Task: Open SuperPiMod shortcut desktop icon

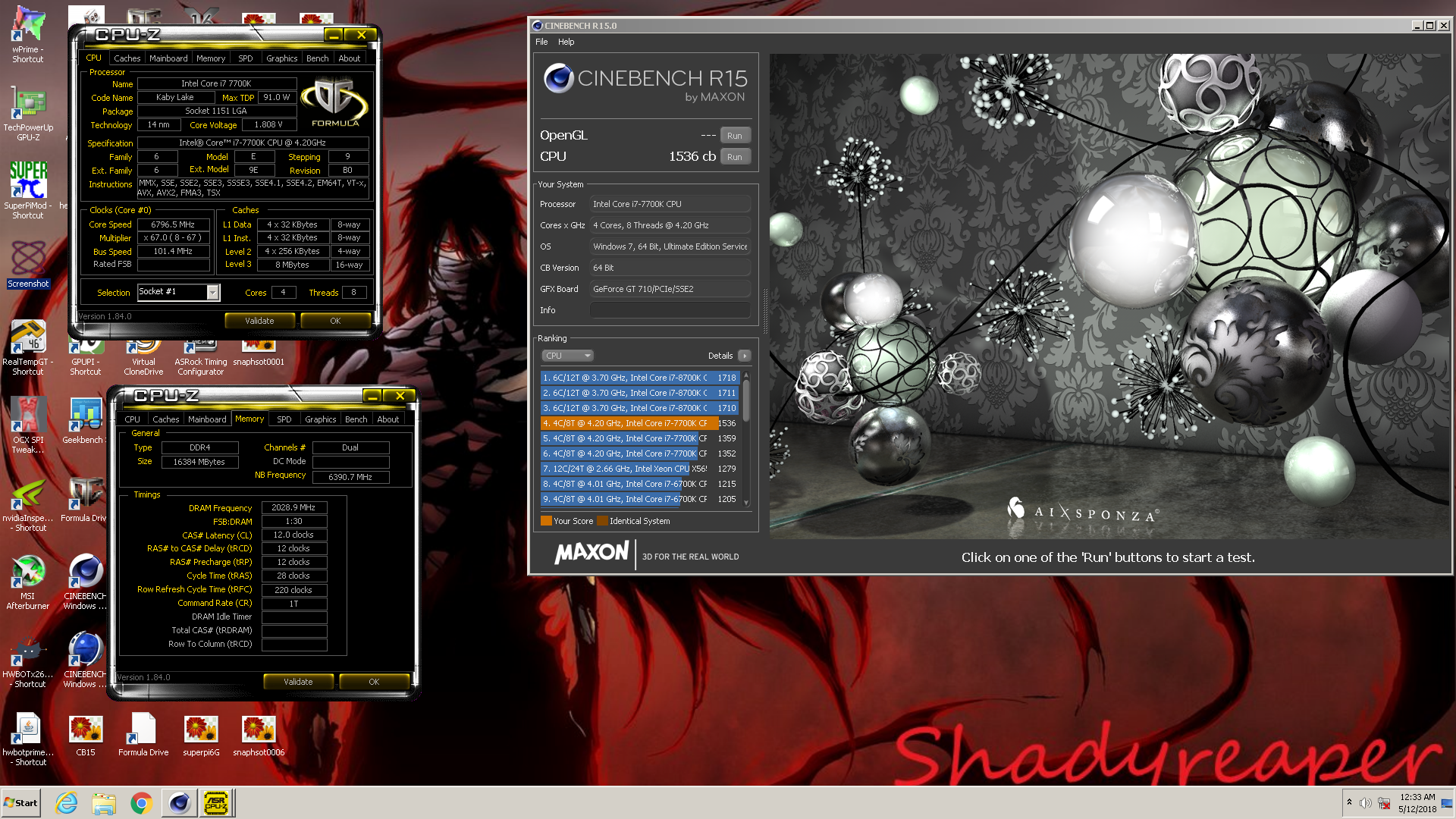Action: point(28,190)
